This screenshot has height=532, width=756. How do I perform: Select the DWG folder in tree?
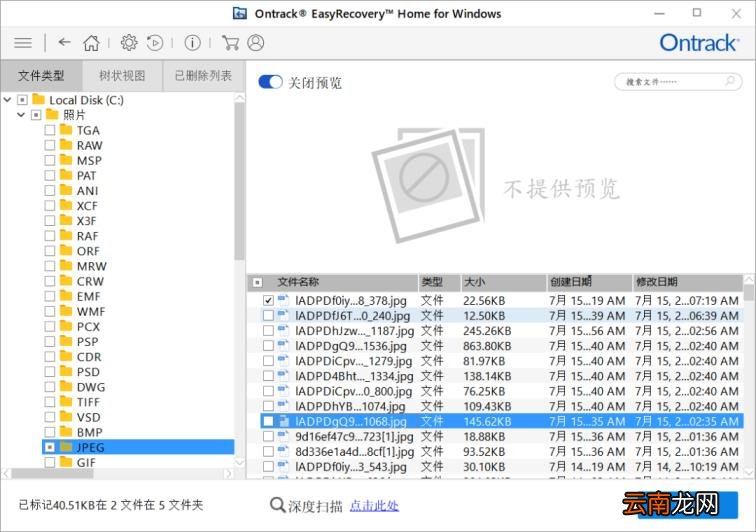(x=91, y=387)
